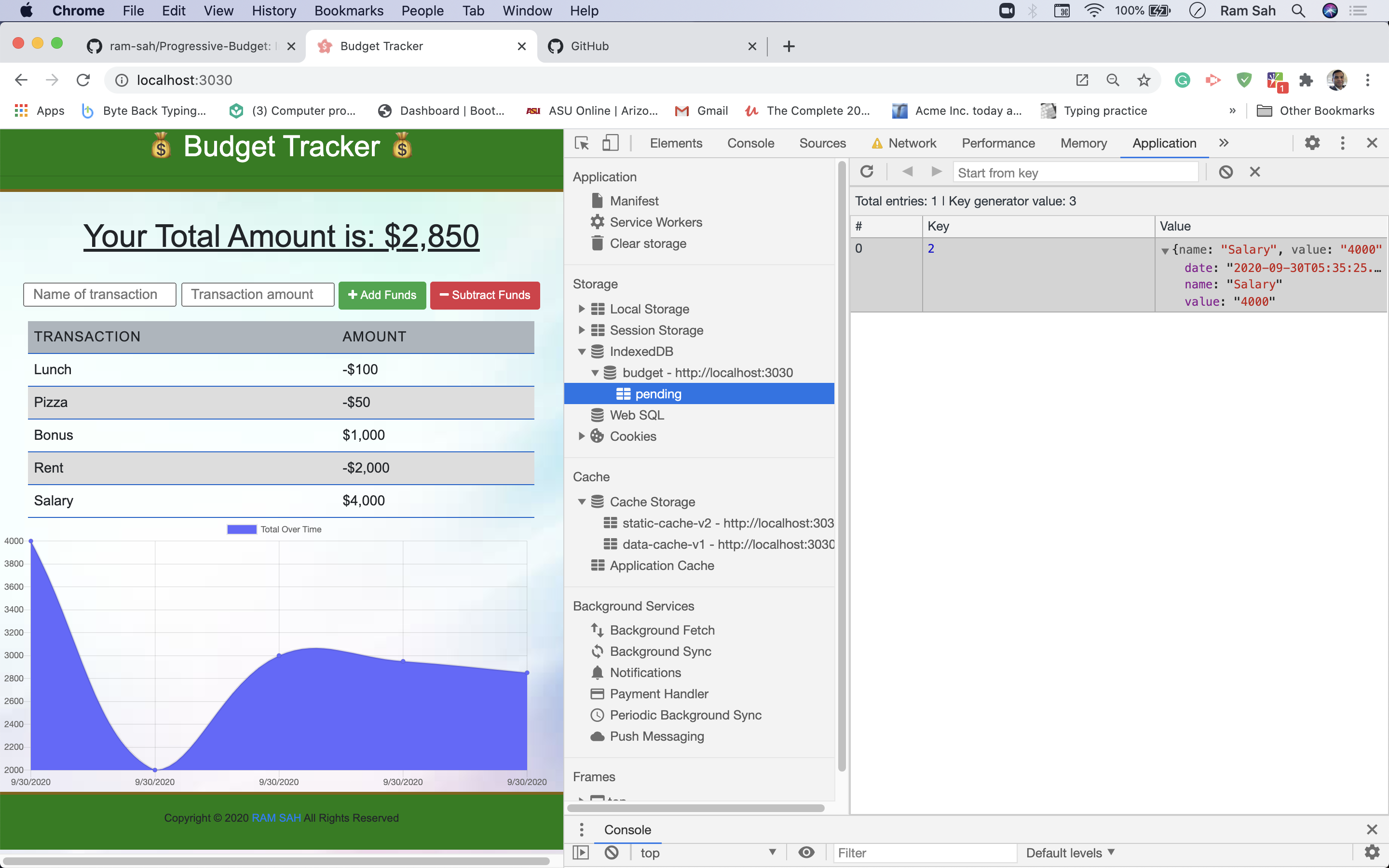Expand Session Storage tree node
The width and height of the screenshot is (1389, 868).
click(582, 330)
